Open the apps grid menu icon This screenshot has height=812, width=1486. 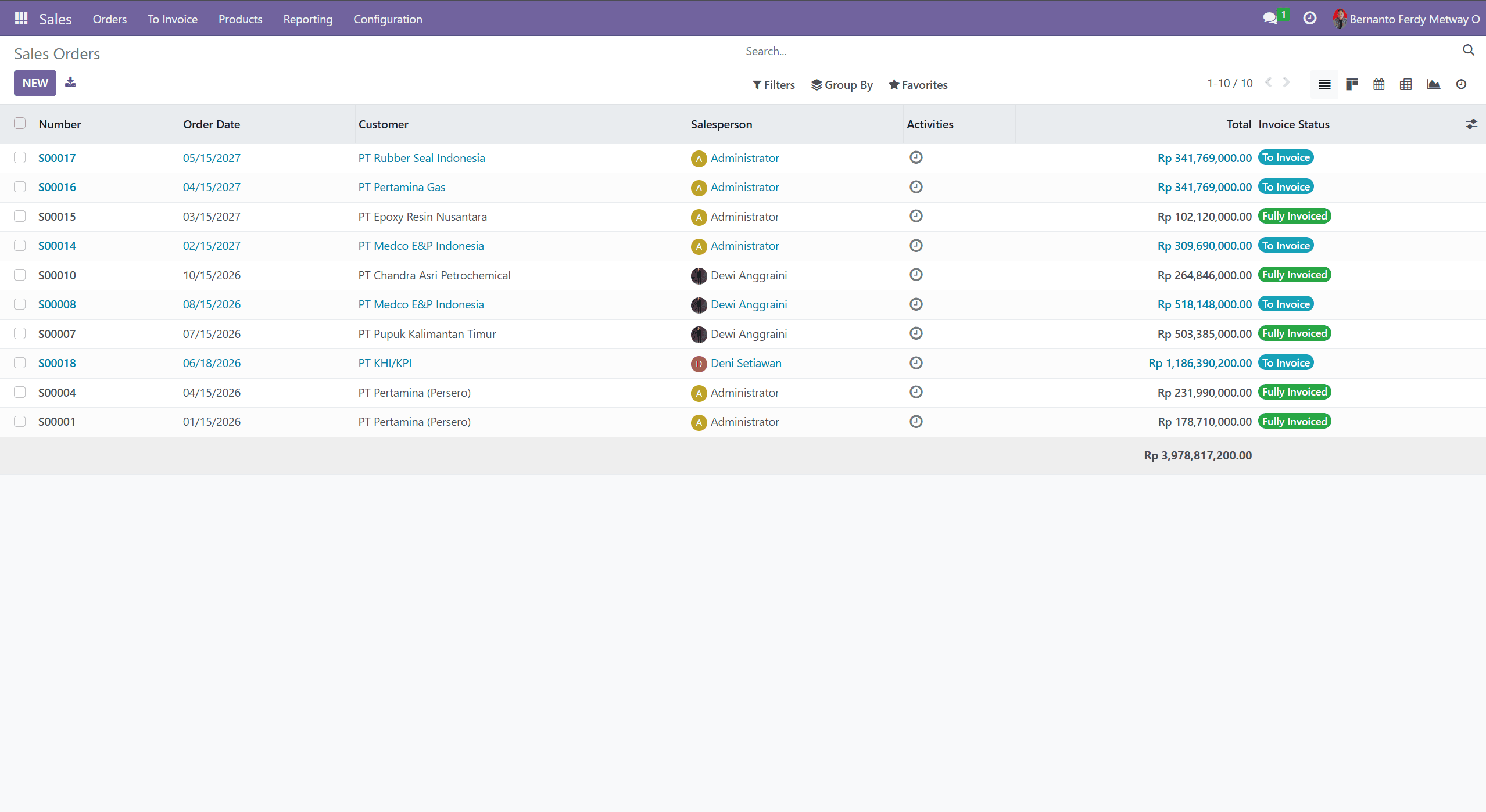21,19
